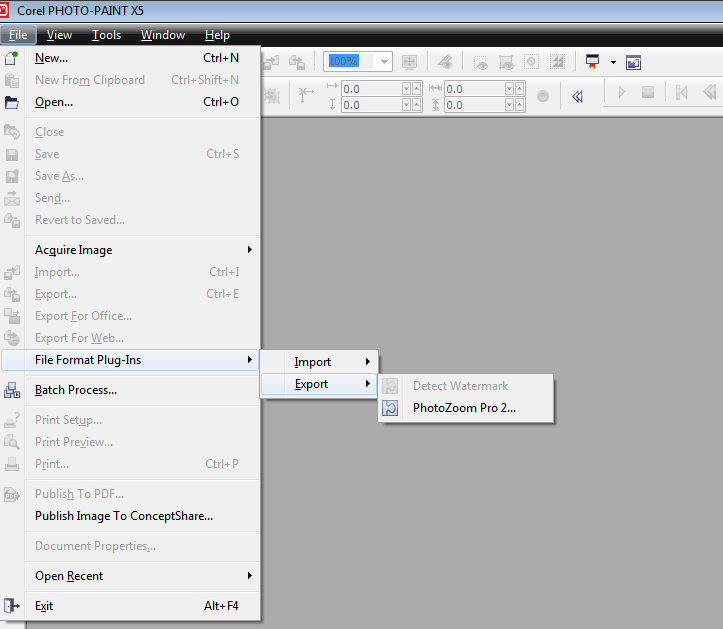
Task: Expand the Open Recent submenu
Action: (249, 576)
